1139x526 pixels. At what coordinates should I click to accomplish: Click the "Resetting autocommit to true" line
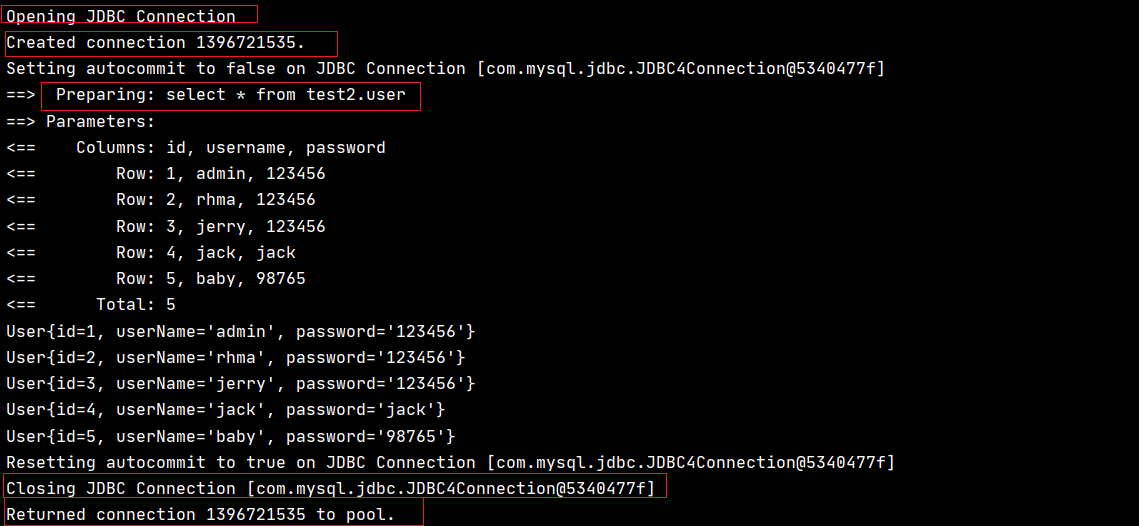[x=450, y=463]
